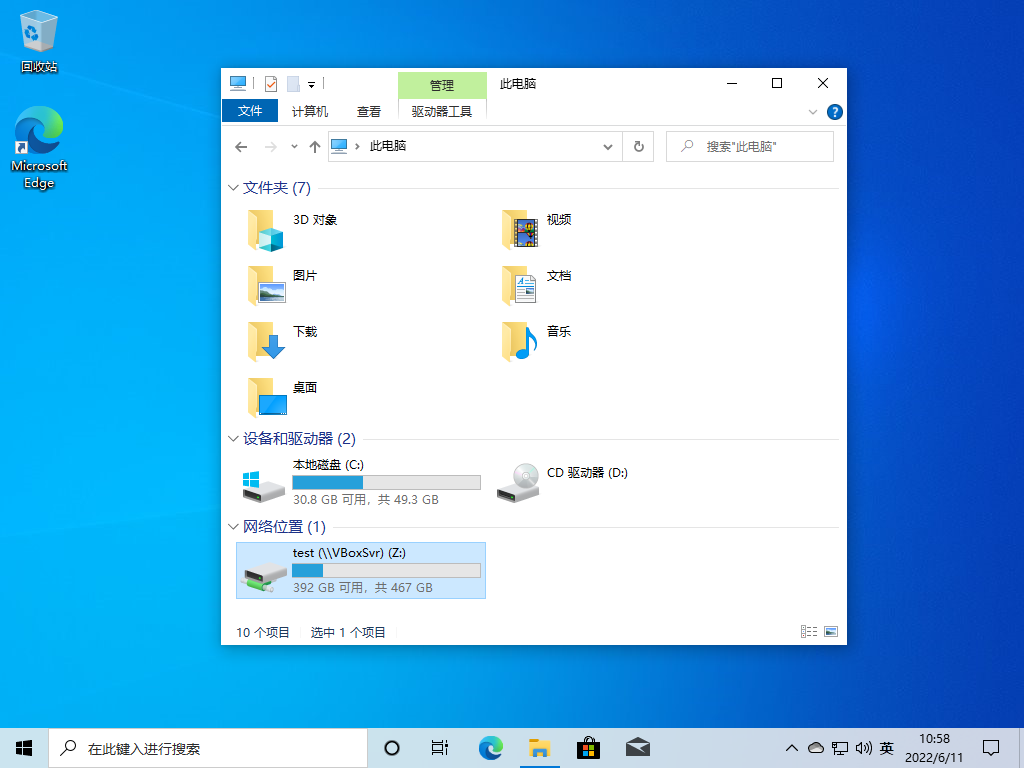This screenshot has width=1024, height=768.
Task: Open Recycle Bin on the desktop
Action: 38,30
